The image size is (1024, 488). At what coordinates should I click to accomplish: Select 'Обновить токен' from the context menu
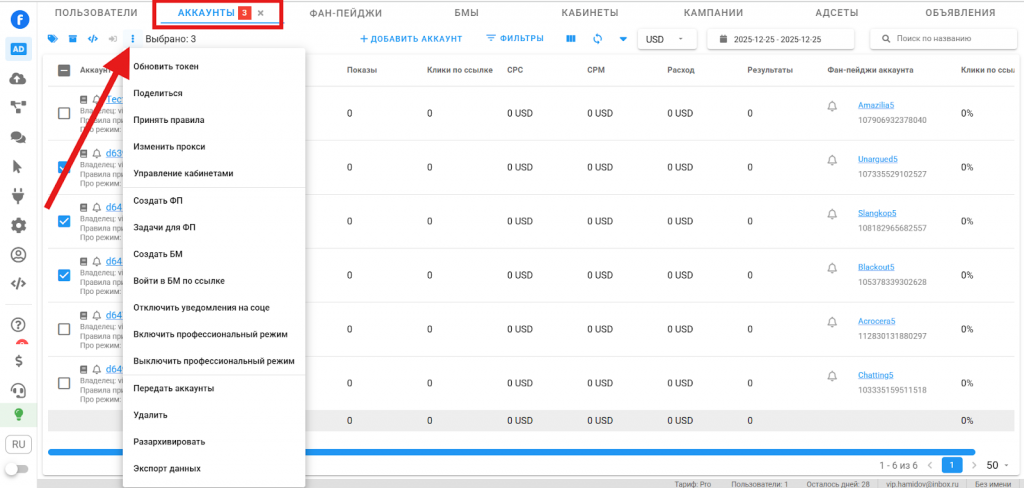click(x=166, y=66)
